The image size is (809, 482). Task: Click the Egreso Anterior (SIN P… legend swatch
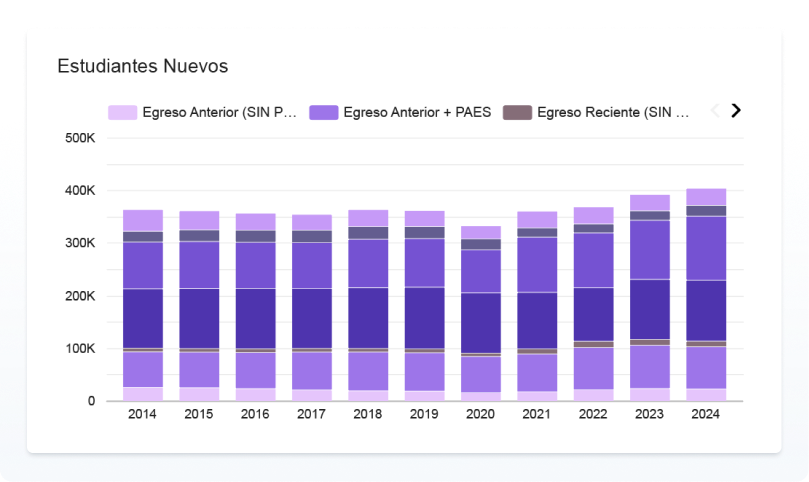point(122,112)
